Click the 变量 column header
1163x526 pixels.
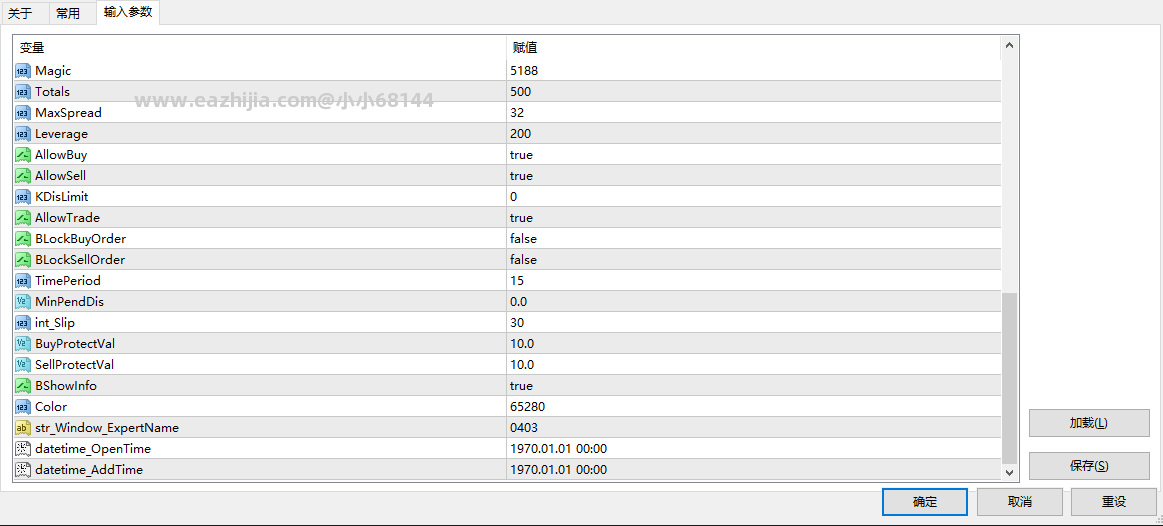tap(260, 48)
